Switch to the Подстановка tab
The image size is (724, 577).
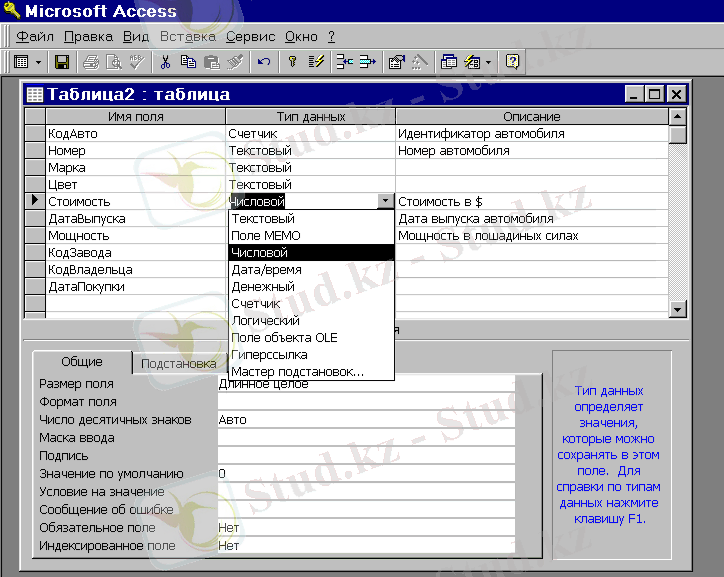coord(178,364)
